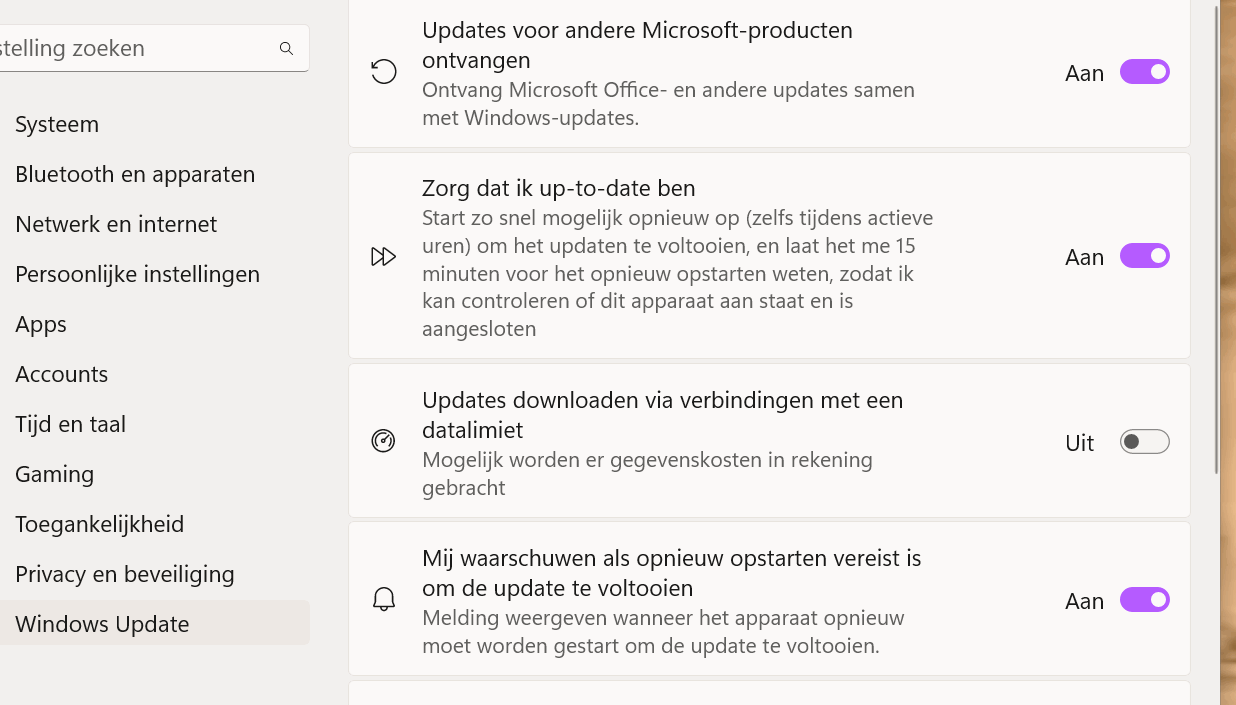Open Accounts settings
The height and width of the screenshot is (705, 1236).
(x=61, y=374)
